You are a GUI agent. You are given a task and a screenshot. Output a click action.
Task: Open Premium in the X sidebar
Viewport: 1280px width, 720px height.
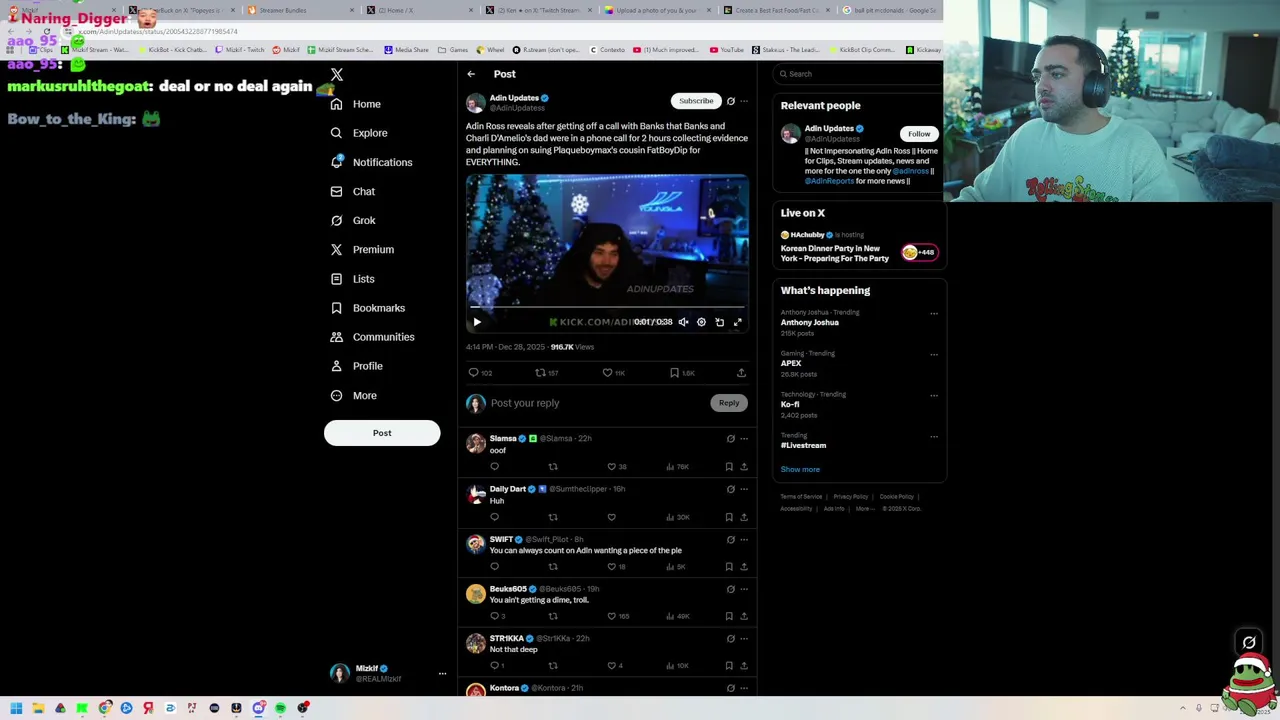[361, 249]
